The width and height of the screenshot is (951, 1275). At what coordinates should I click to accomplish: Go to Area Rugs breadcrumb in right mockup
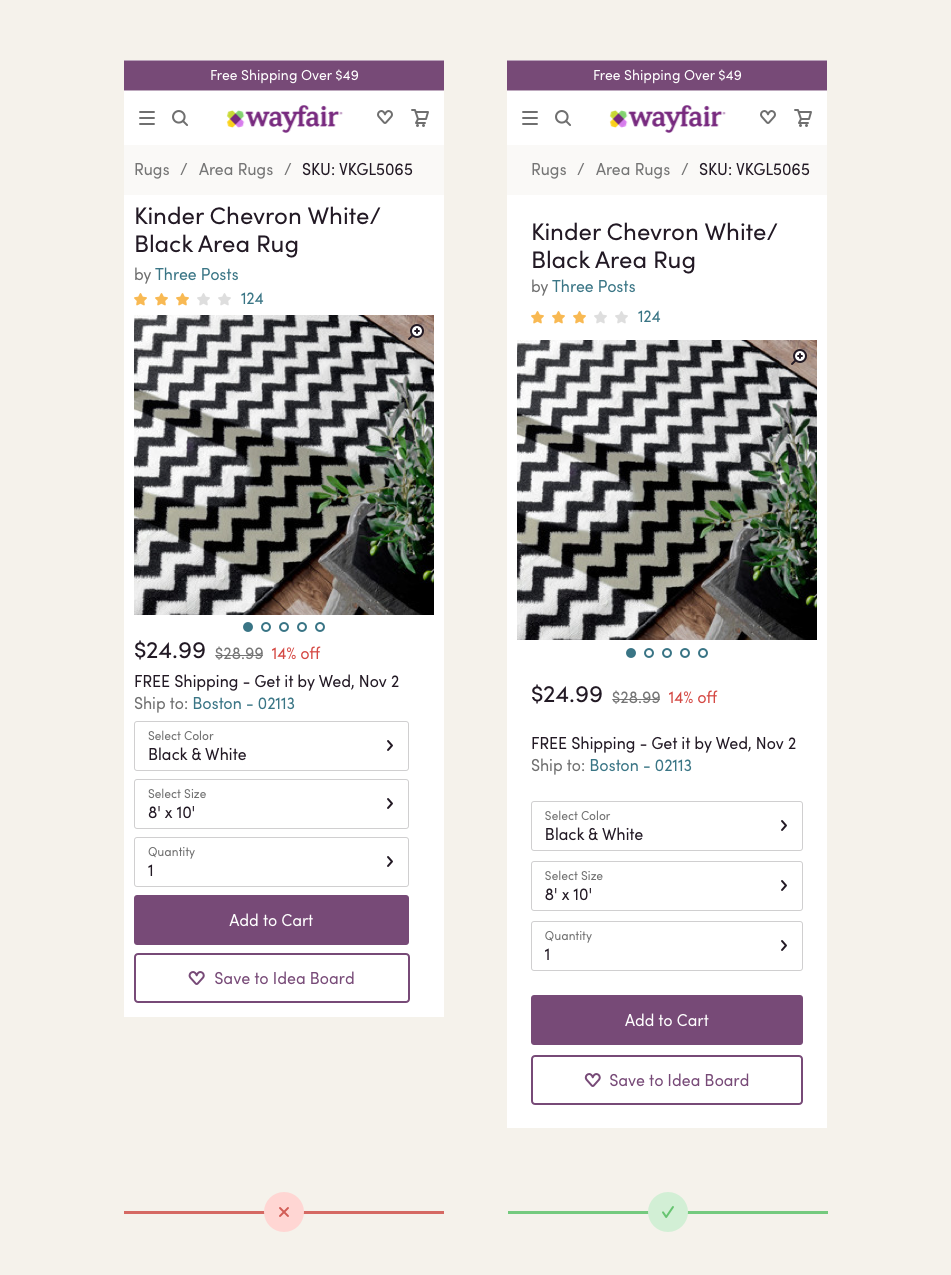click(x=633, y=169)
